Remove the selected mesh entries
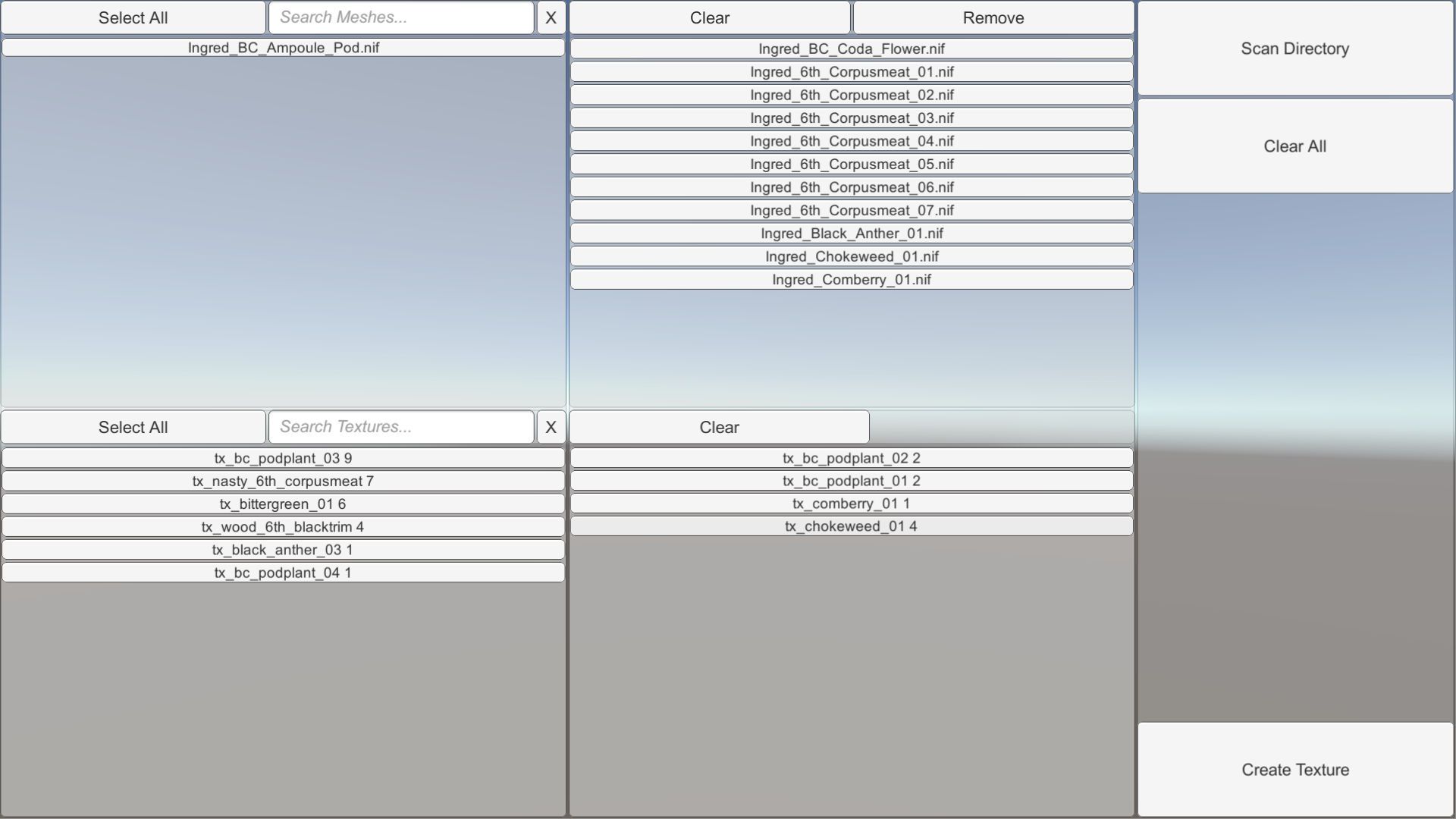The height and width of the screenshot is (819, 1456). [993, 17]
